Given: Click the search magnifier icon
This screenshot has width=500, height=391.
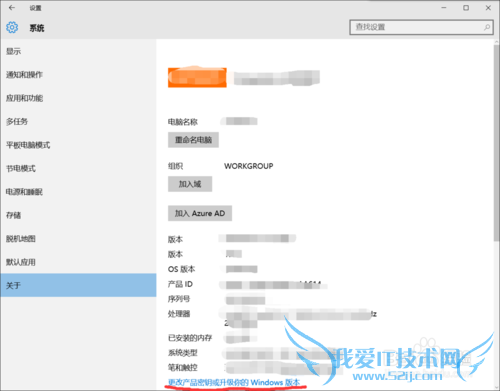Looking at the screenshot, I should pos(487,27).
